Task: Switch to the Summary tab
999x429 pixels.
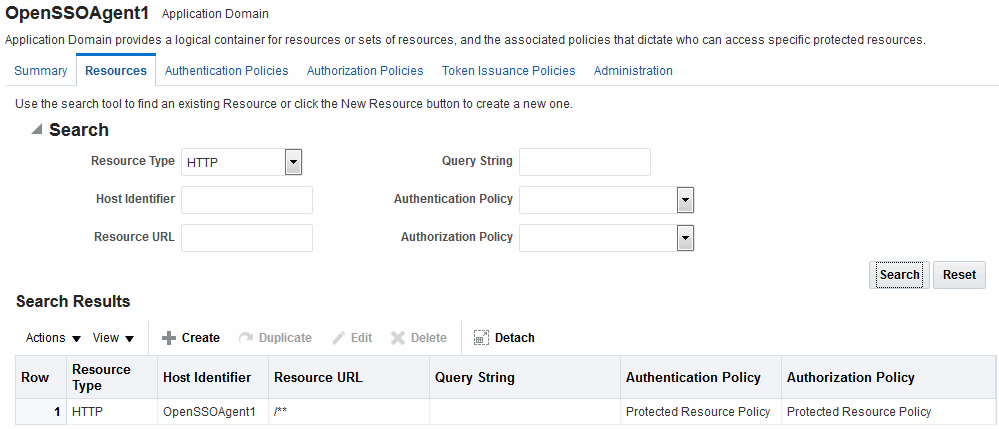Action: point(40,71)
